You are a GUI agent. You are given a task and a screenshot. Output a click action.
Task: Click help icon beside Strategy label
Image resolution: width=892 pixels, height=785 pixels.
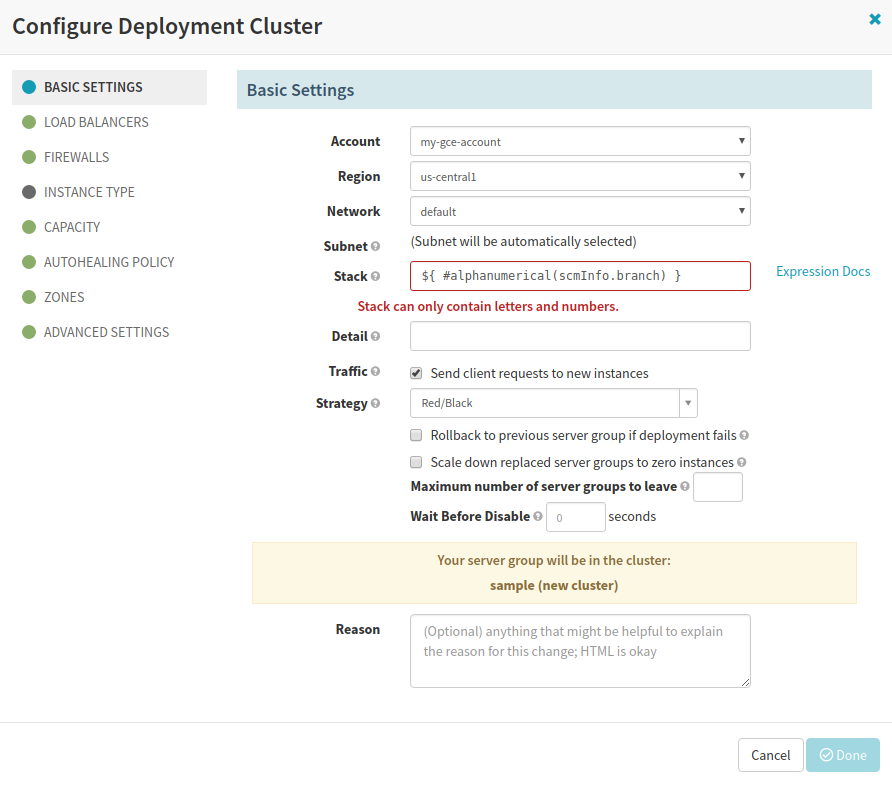pyautogui.click(x=376, y=404)
